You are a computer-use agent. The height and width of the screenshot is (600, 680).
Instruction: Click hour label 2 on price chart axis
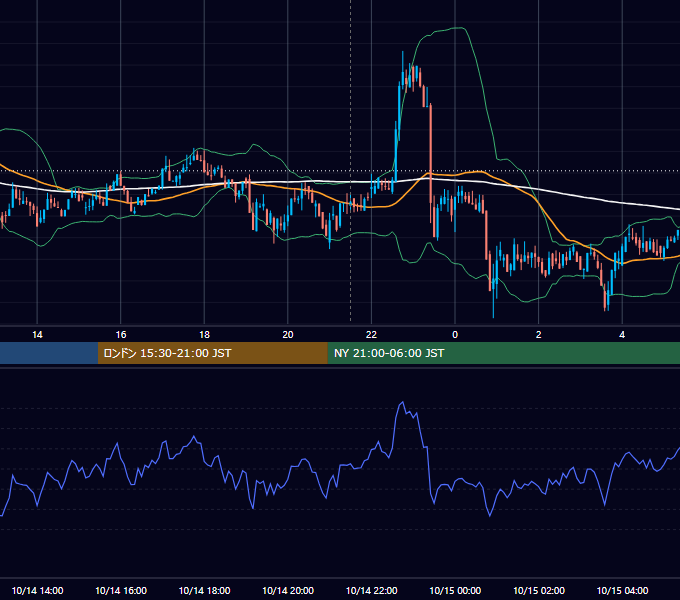click(539, 335)
